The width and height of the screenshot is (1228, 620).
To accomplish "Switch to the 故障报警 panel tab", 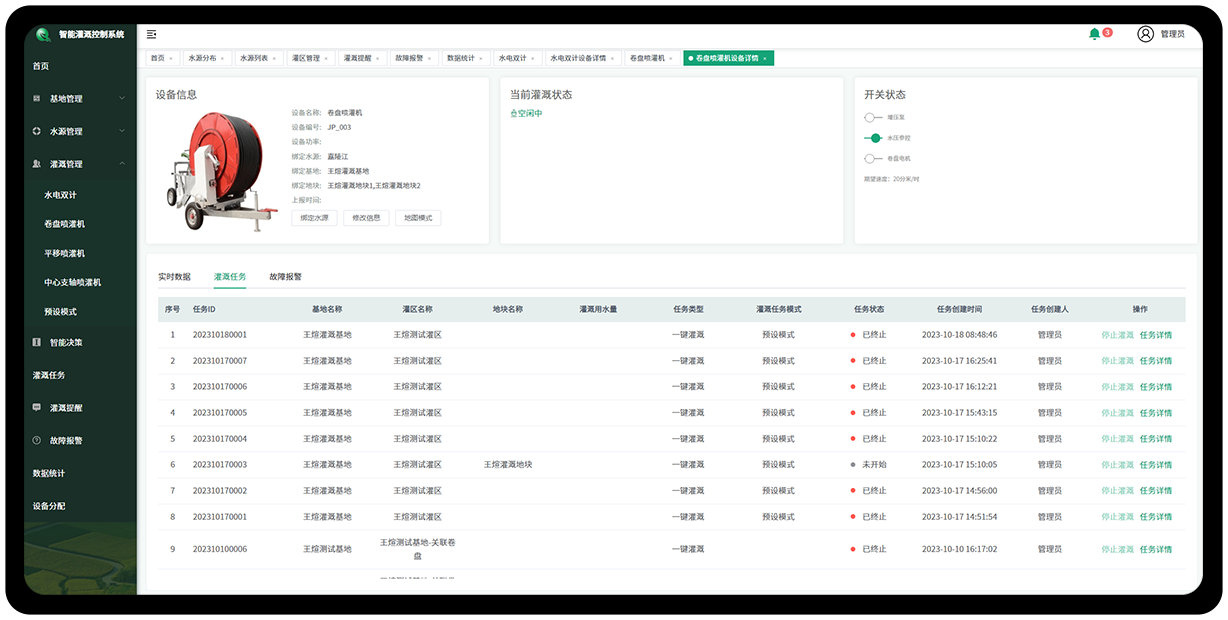I will point(285,277).
